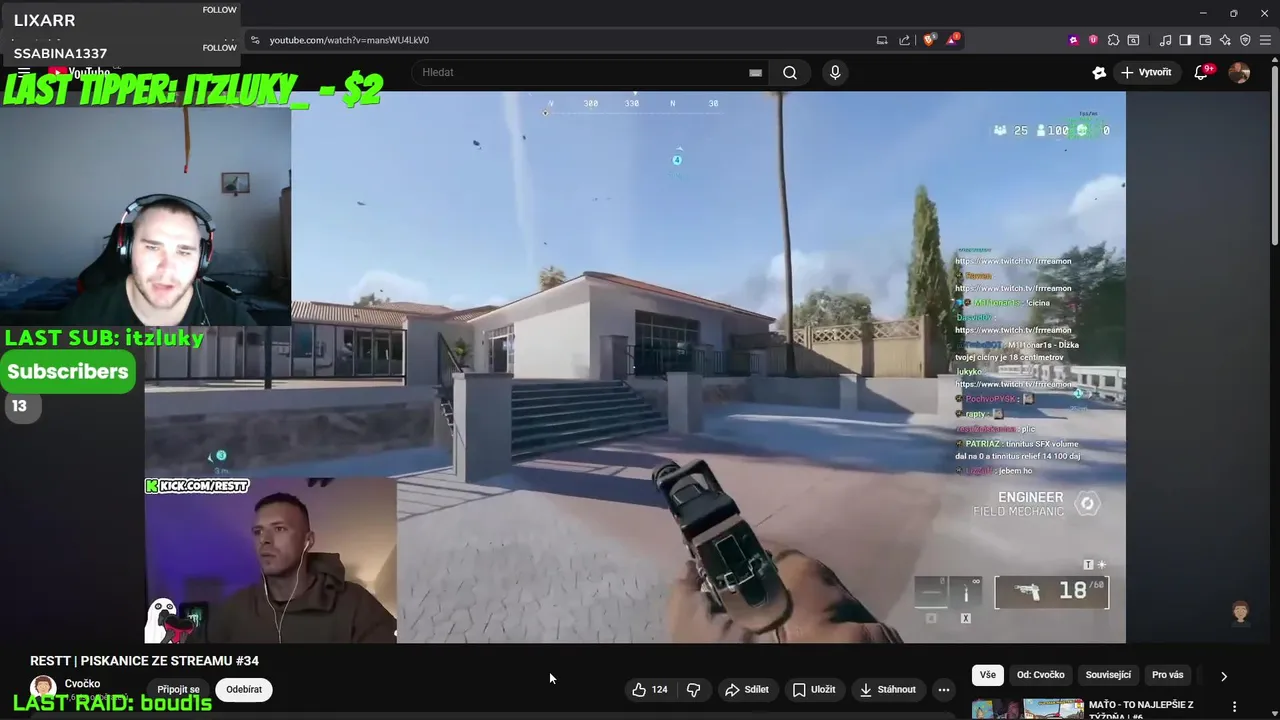This screenshot has height=720, width=1280.
Task: Click the FOLLOW button beside SSABINA1337
Action: point(219,48)
